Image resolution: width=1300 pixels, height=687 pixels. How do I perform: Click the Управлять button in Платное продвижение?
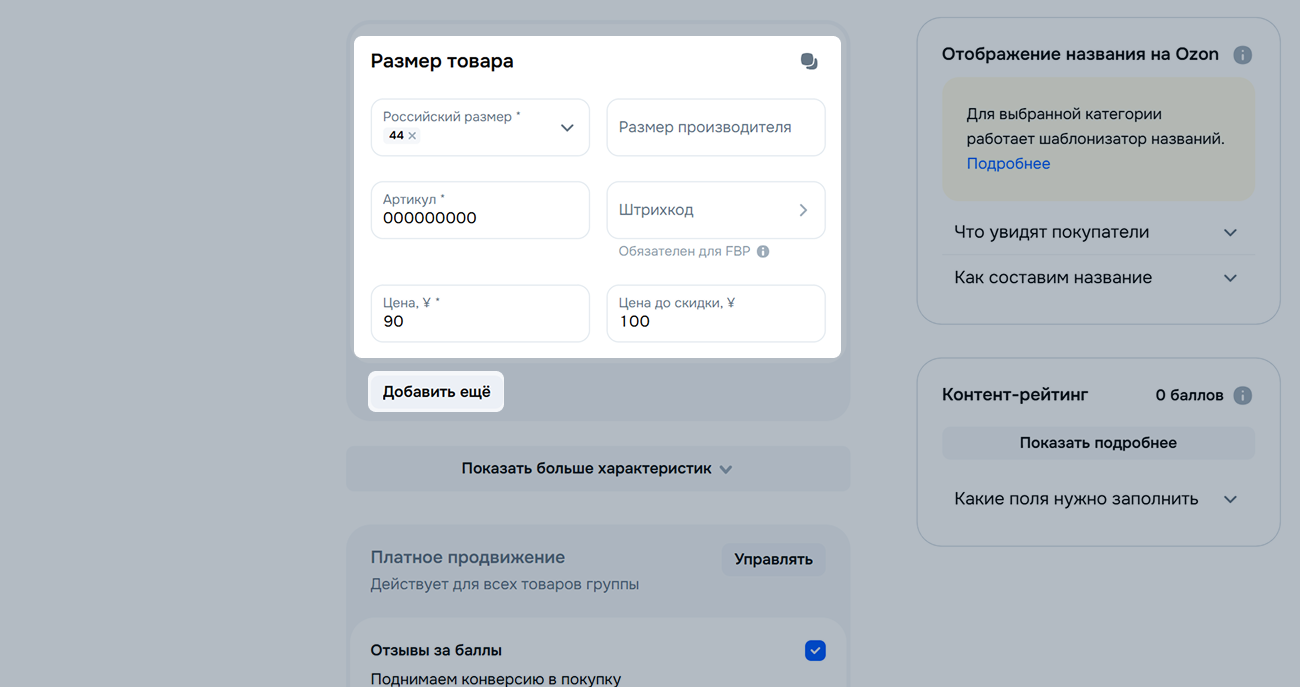773,559
